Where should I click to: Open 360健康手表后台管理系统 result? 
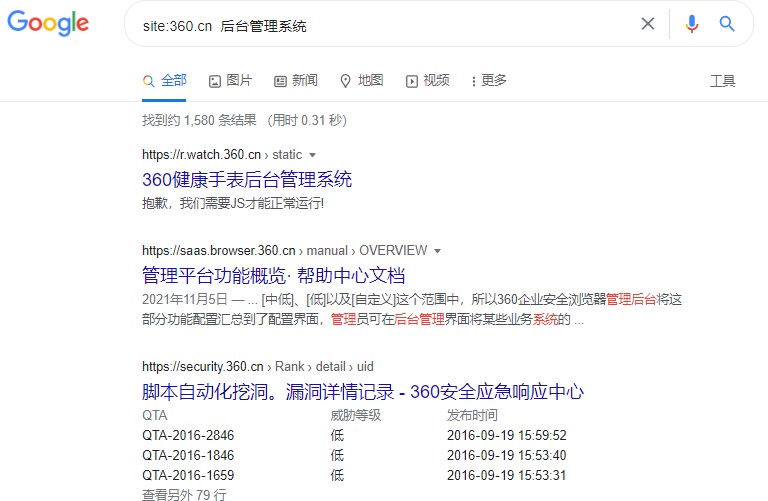click(x=247, y=179)
